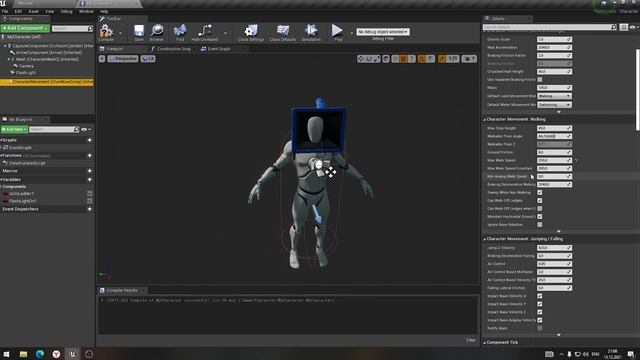This screenshot has width=640, height=360.
Task: Open Microsoft Edge from the taskbar
Action: coord(40,354)
